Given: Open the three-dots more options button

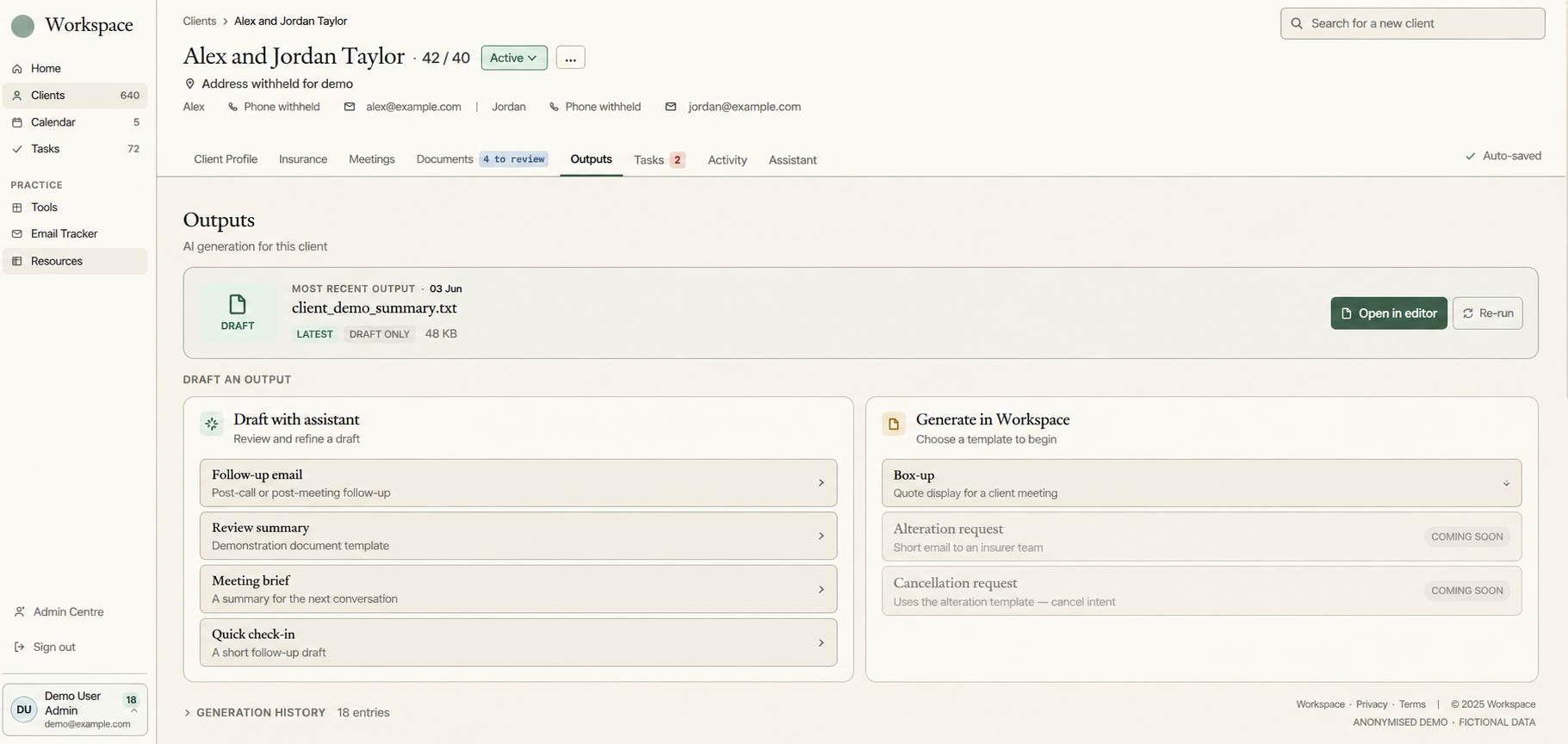Looking at the screenshot, I should click(x=570, y=58).
